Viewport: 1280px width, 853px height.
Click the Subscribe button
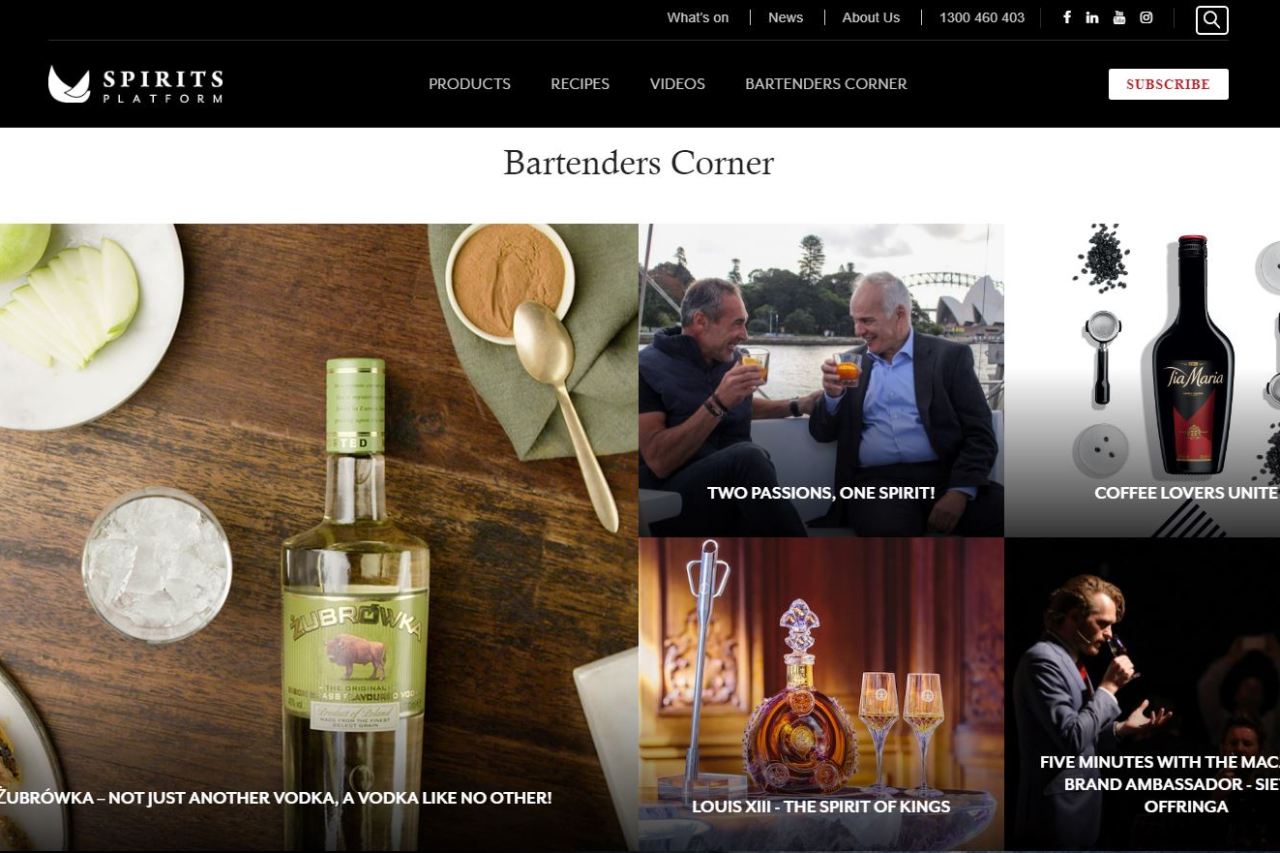tap(1168, 84)
